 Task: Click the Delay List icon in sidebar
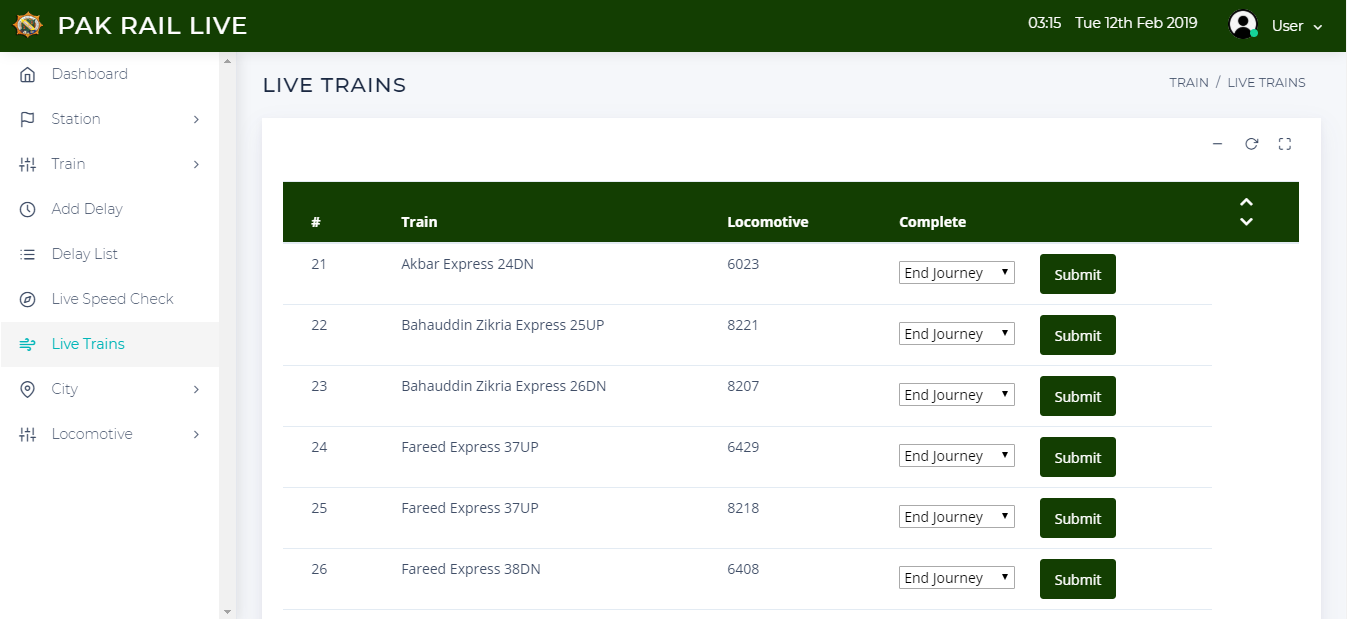[28, 254]
